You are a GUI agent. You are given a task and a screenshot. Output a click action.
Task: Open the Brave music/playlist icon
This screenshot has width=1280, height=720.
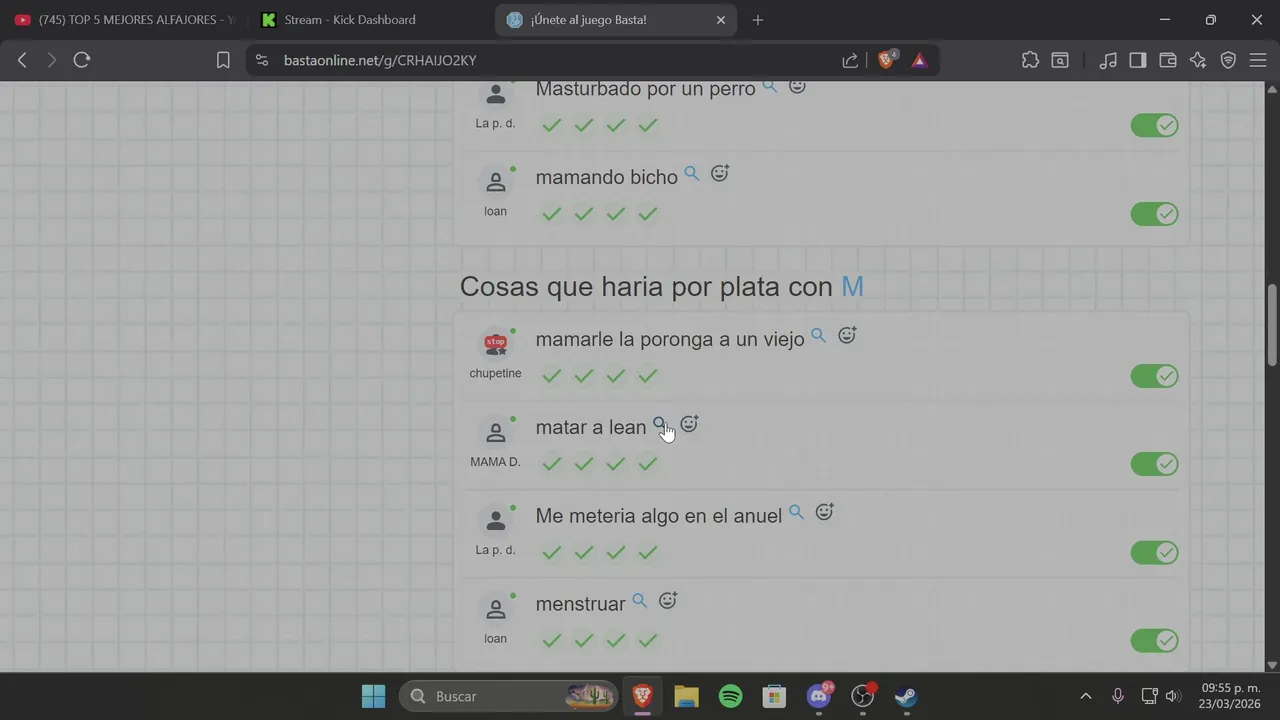coord(1108,60)
